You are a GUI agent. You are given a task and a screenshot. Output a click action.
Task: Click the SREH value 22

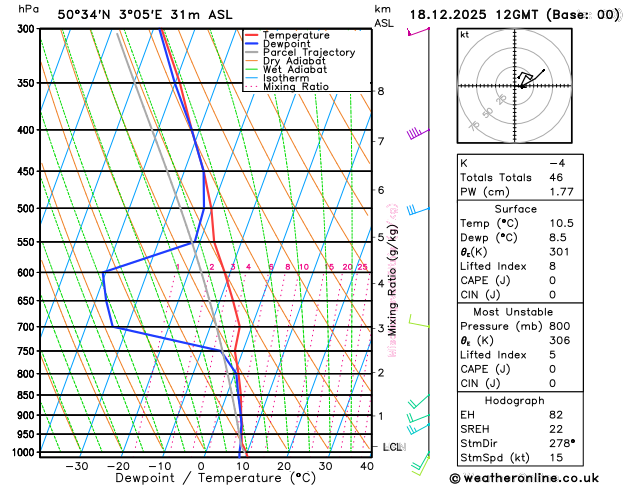coord(556,429)
